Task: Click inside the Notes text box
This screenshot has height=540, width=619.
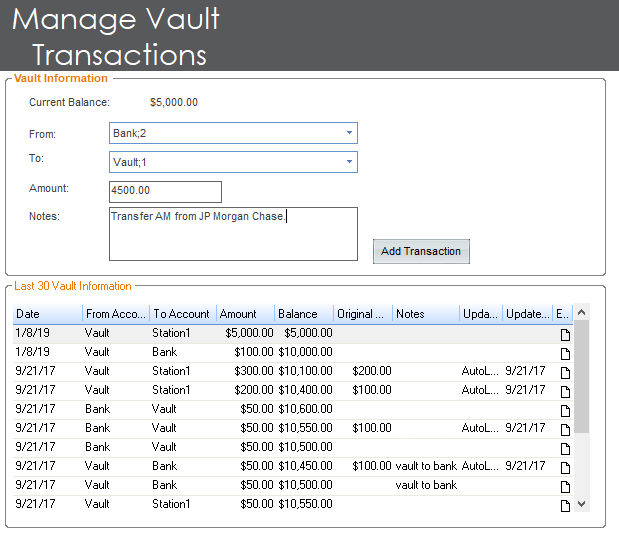Action: [232, 234]
